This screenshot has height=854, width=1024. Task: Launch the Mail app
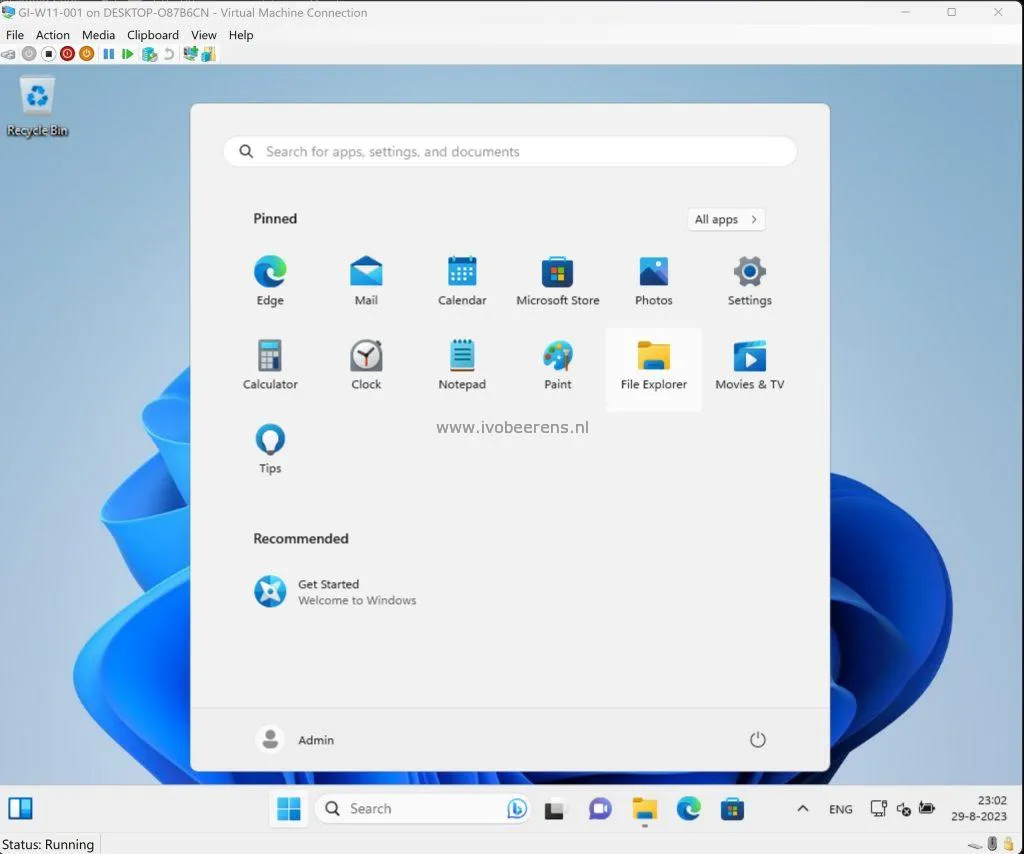tap(366, 281)
